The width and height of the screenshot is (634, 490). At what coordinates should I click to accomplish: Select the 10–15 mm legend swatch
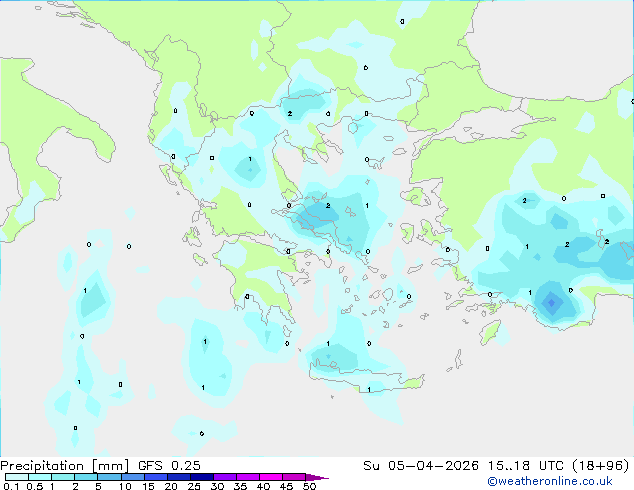(x=133, y=477)
